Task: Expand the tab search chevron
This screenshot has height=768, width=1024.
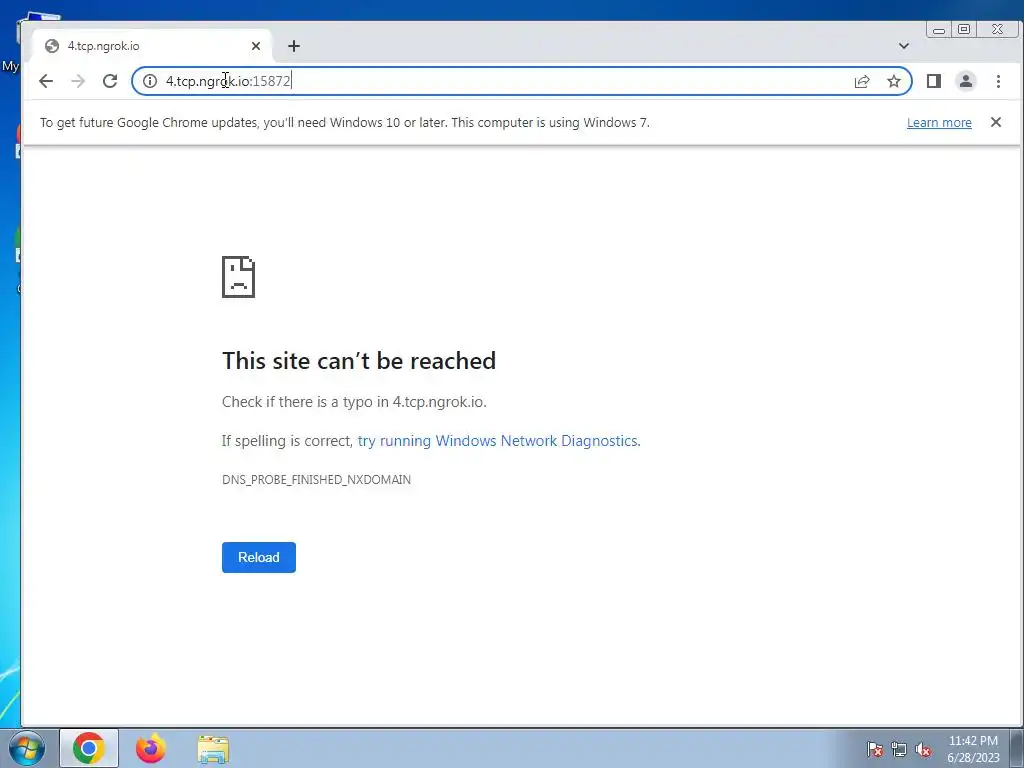Action: [904, 46]
